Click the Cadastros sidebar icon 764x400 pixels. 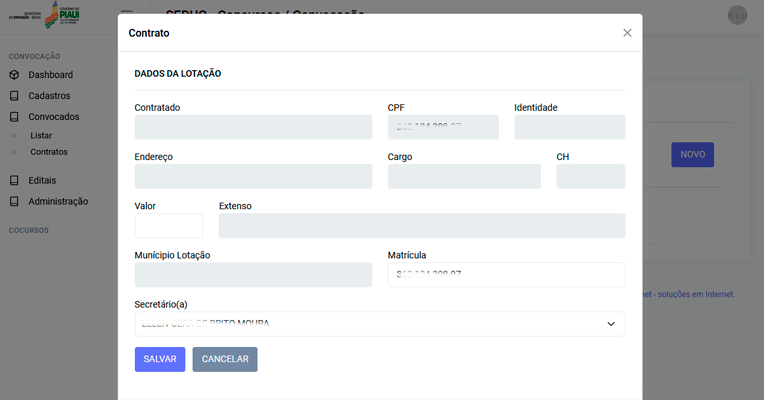tap(14, 96)
